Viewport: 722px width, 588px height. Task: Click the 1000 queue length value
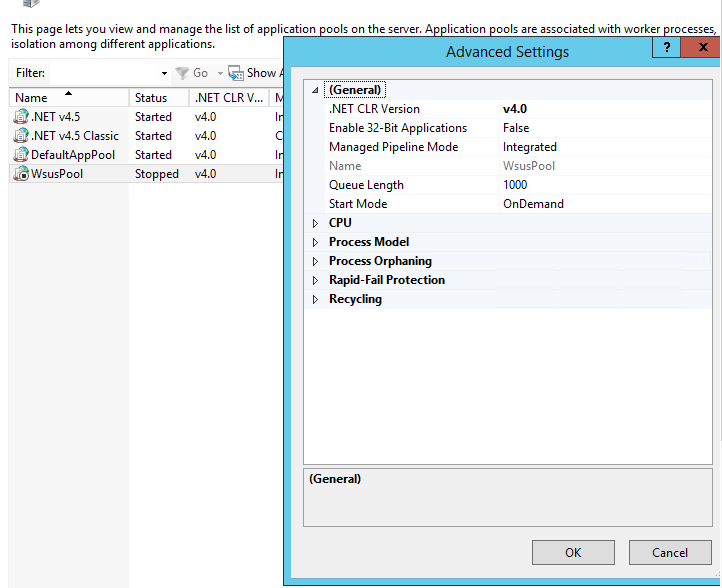[515, 185]
